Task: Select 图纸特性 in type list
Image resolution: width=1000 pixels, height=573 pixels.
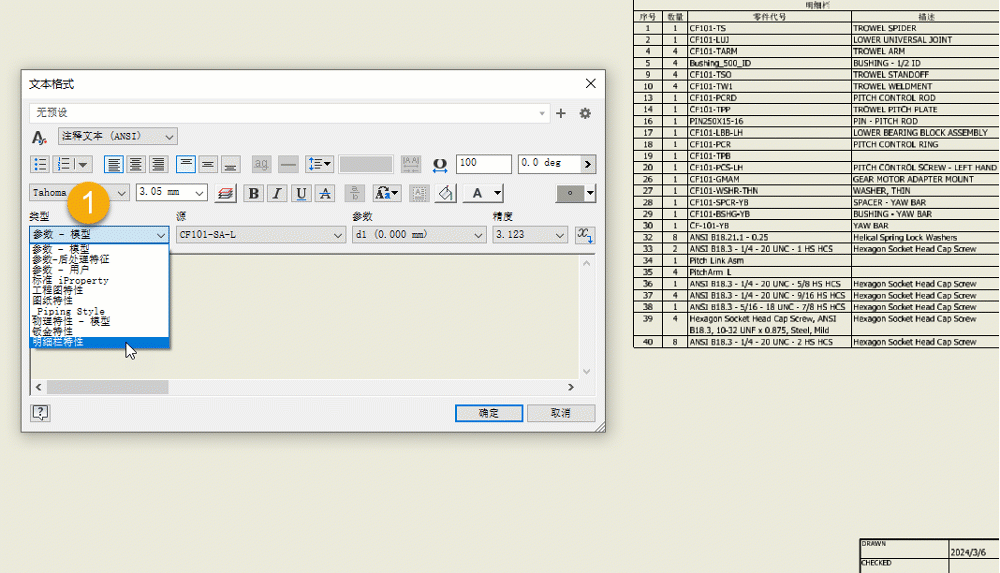Action: [99, 300]
